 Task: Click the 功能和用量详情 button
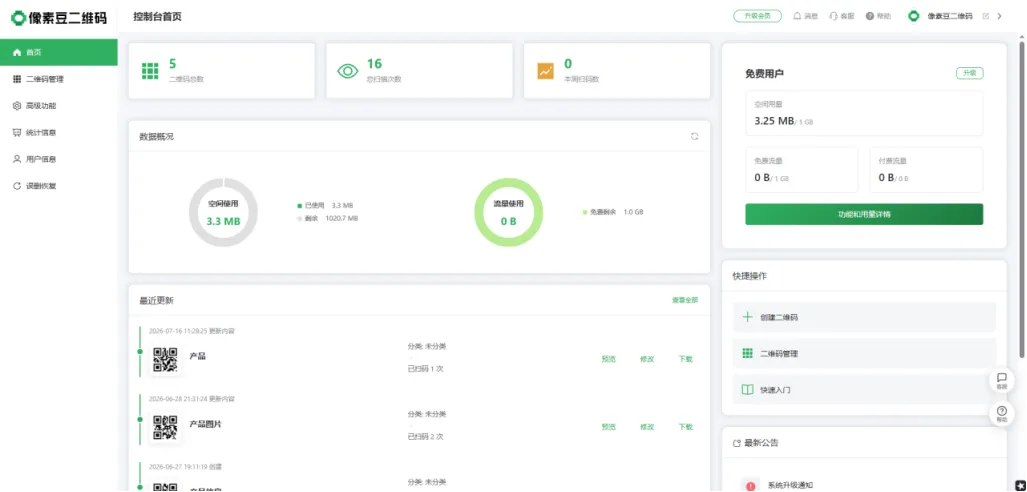tap(864, 214)
